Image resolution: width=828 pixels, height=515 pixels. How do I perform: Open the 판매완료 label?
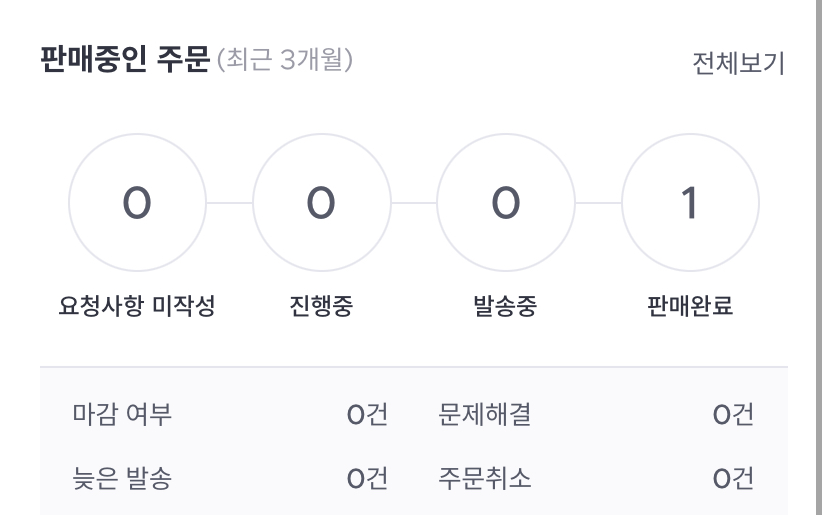pyautogui.click(x=690, y=306)
